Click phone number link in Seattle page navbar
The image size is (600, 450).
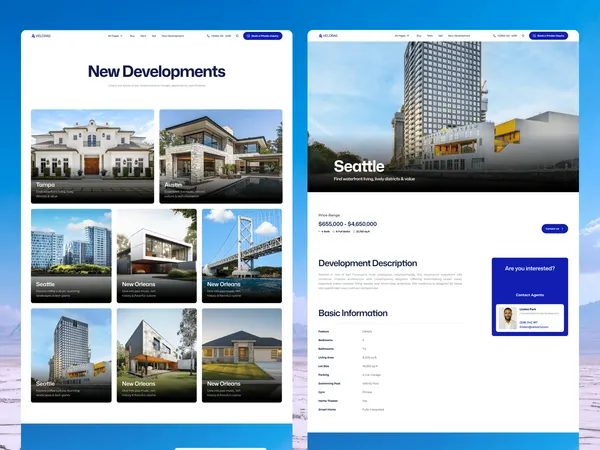pos(507,36)
